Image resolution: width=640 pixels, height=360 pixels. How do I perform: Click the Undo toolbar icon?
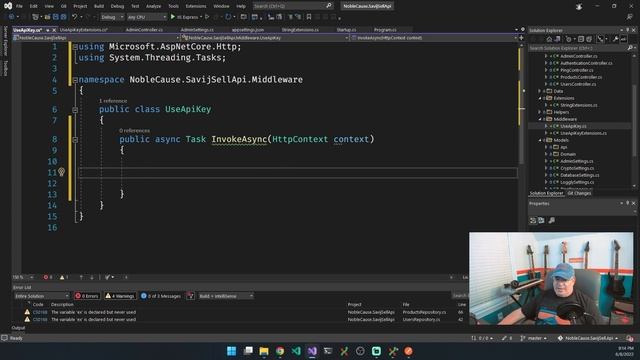coord(74,17)
